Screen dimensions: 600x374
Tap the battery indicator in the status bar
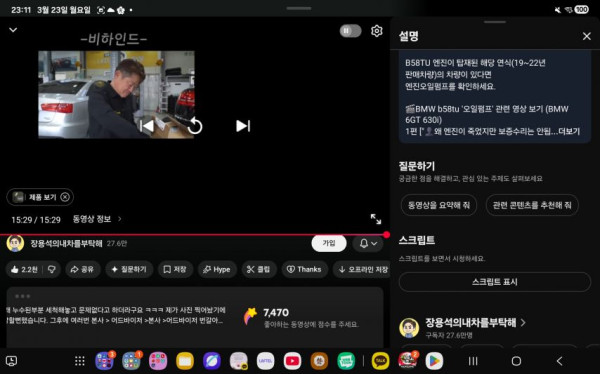pos(581,10)
